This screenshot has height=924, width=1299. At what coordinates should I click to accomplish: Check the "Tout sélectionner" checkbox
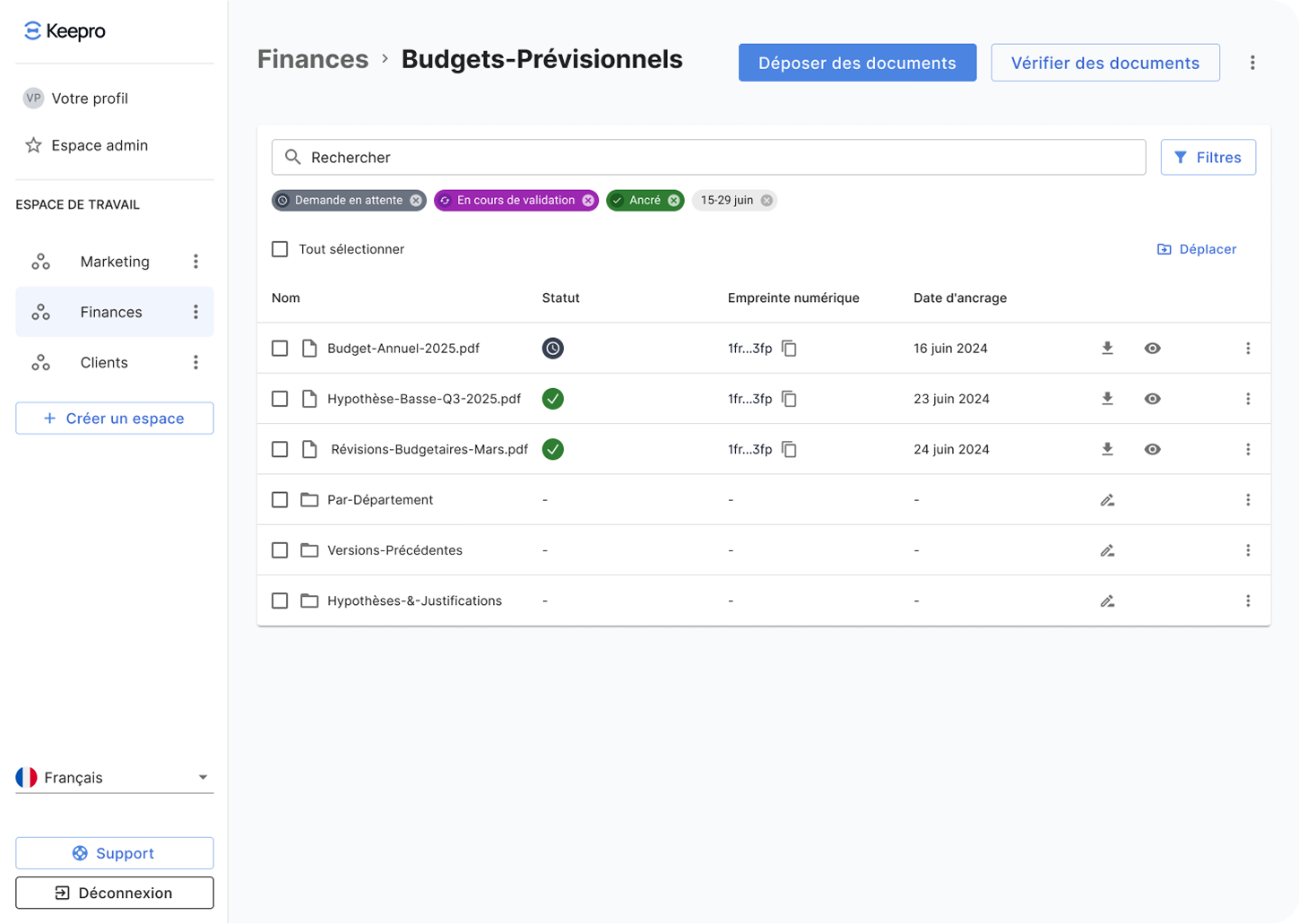[x=280, y=249]
